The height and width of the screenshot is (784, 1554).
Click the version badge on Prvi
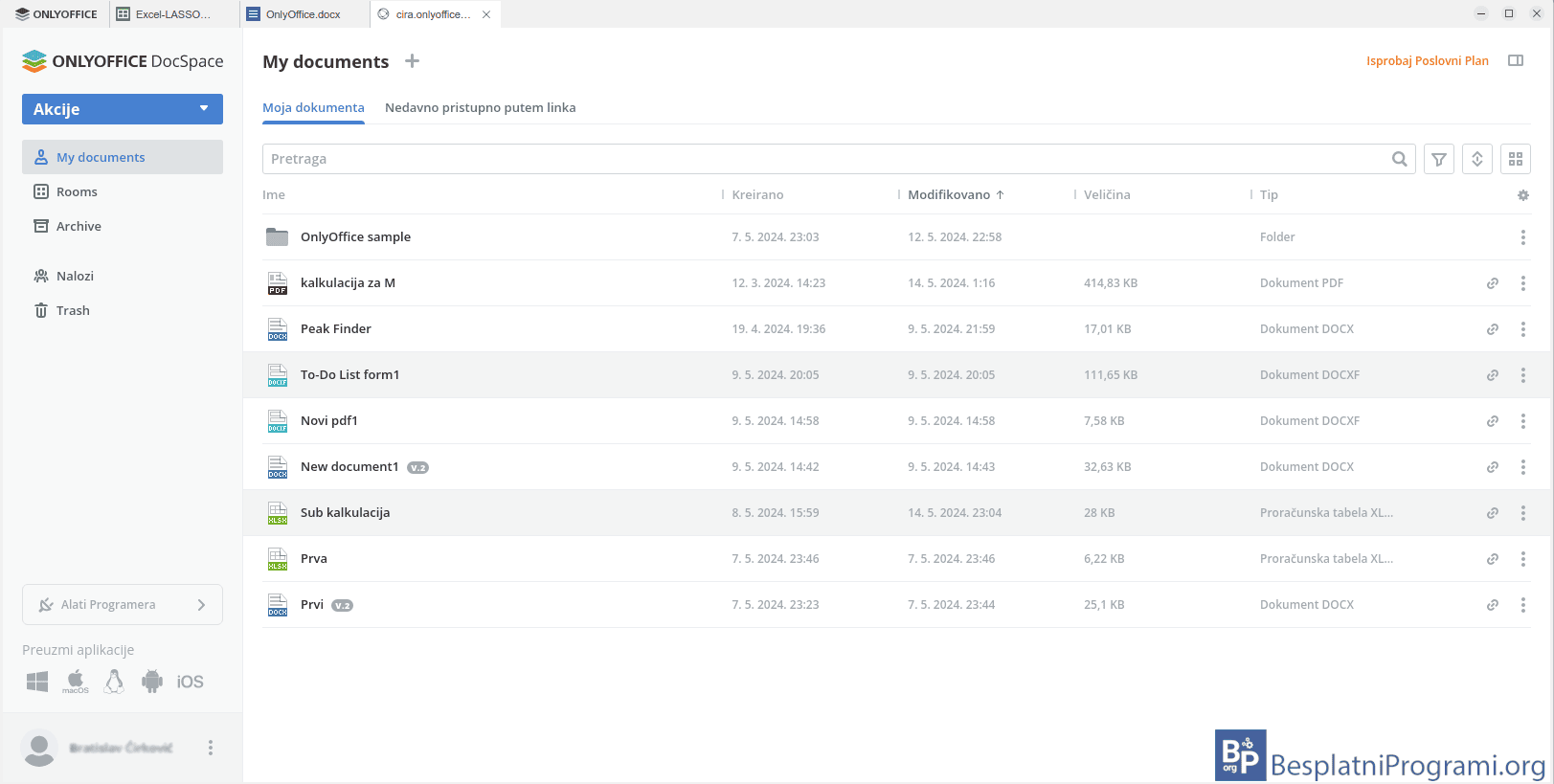click(342, 606)
